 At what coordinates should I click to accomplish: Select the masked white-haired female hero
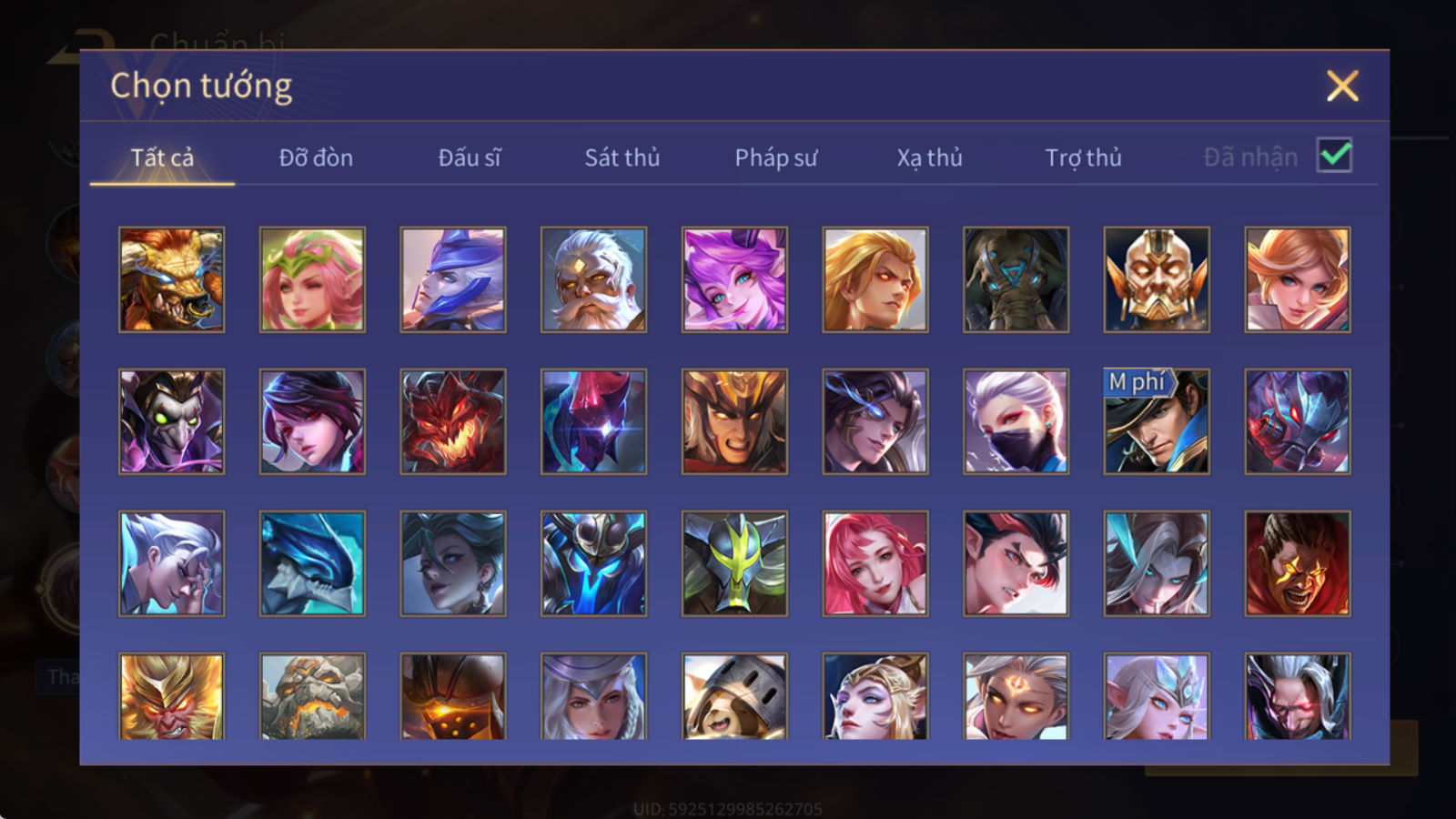pos(1016,421)
